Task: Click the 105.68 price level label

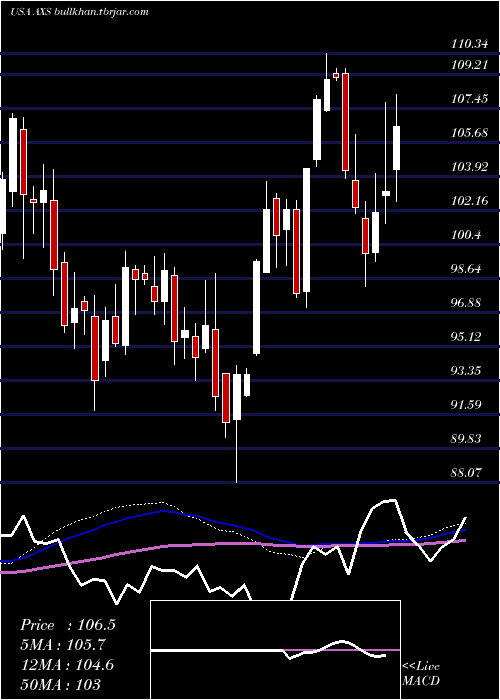Action: click(x=469, y=133)
